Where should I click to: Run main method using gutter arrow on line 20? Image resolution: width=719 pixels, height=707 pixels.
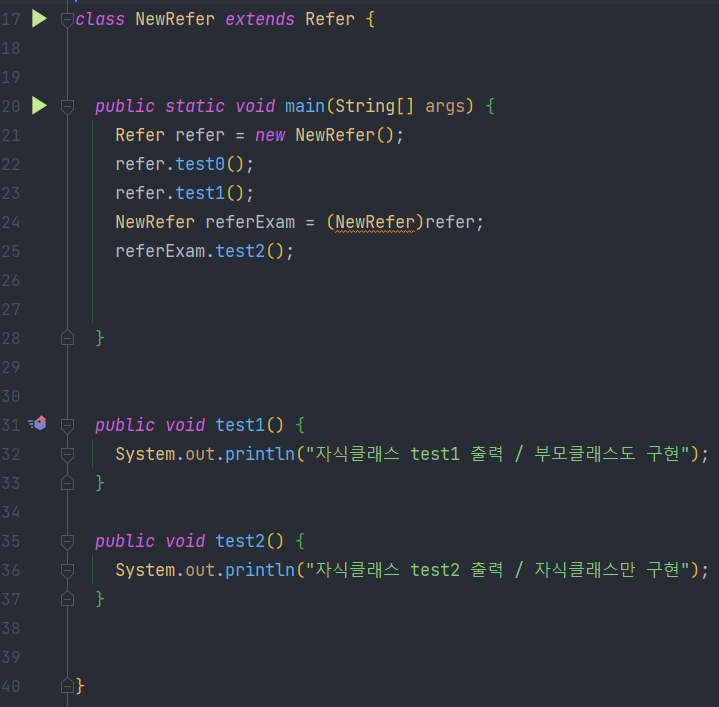pyautogui.click(x=39, y=106)
